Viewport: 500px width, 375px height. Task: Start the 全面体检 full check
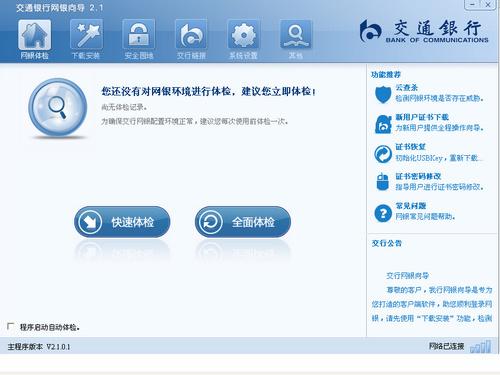point(243,222)
